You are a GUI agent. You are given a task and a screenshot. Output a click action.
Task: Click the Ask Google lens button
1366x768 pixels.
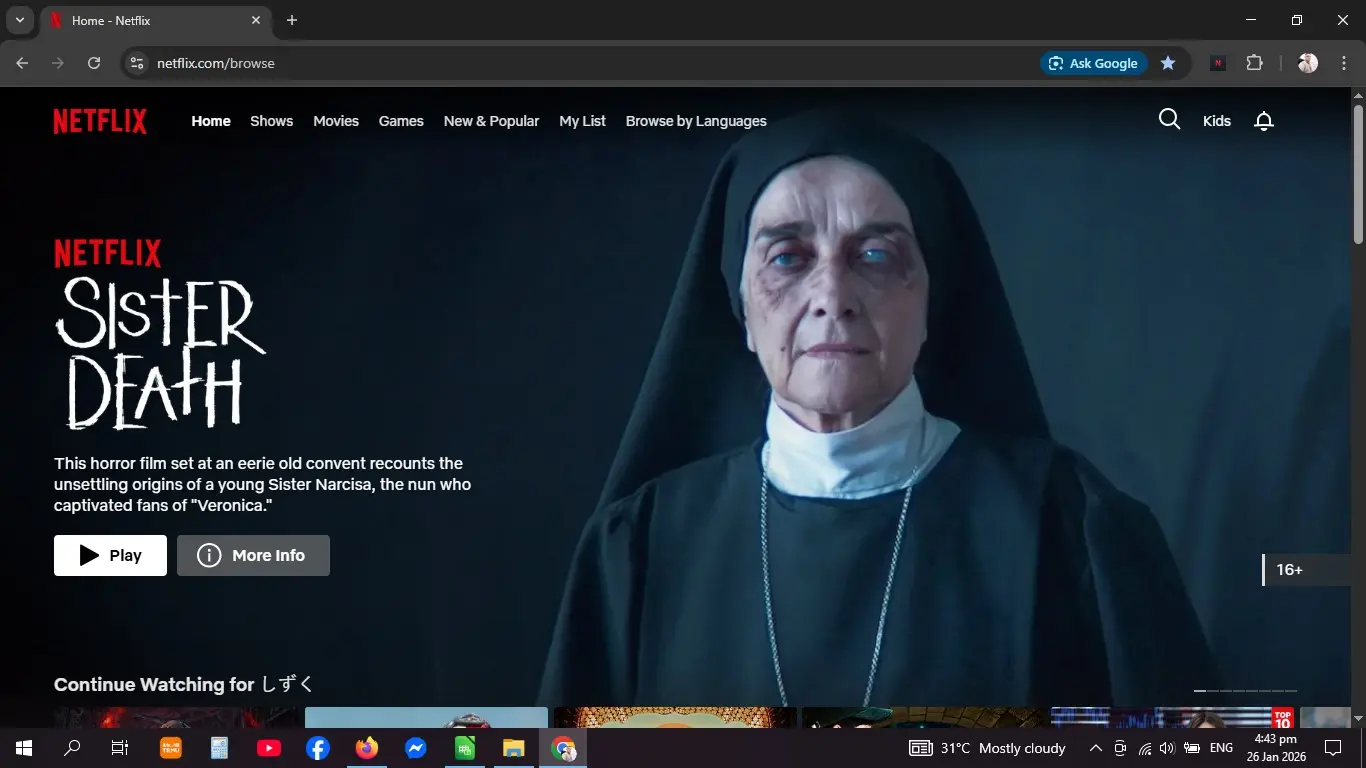click(x=1094, y=63)
